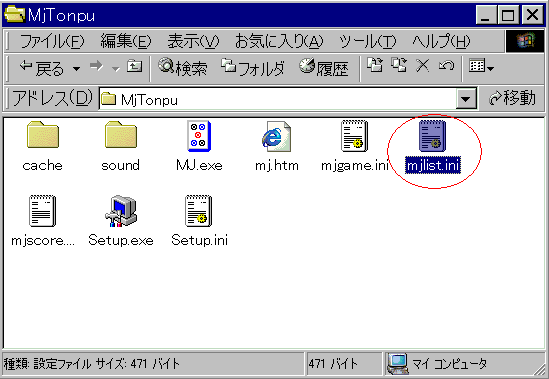Image resolution: width=549 pixels, height=379 pixels.
Task: Select the mjscore text file icon
Action: [x=42, y=211]
